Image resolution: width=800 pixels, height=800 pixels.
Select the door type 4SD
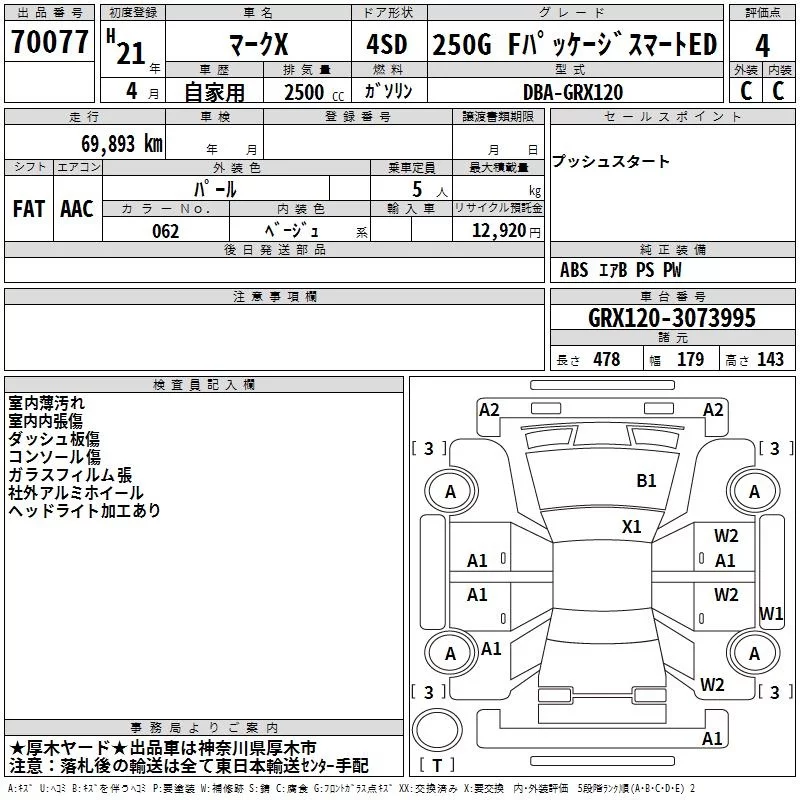(x=387, y=44)
